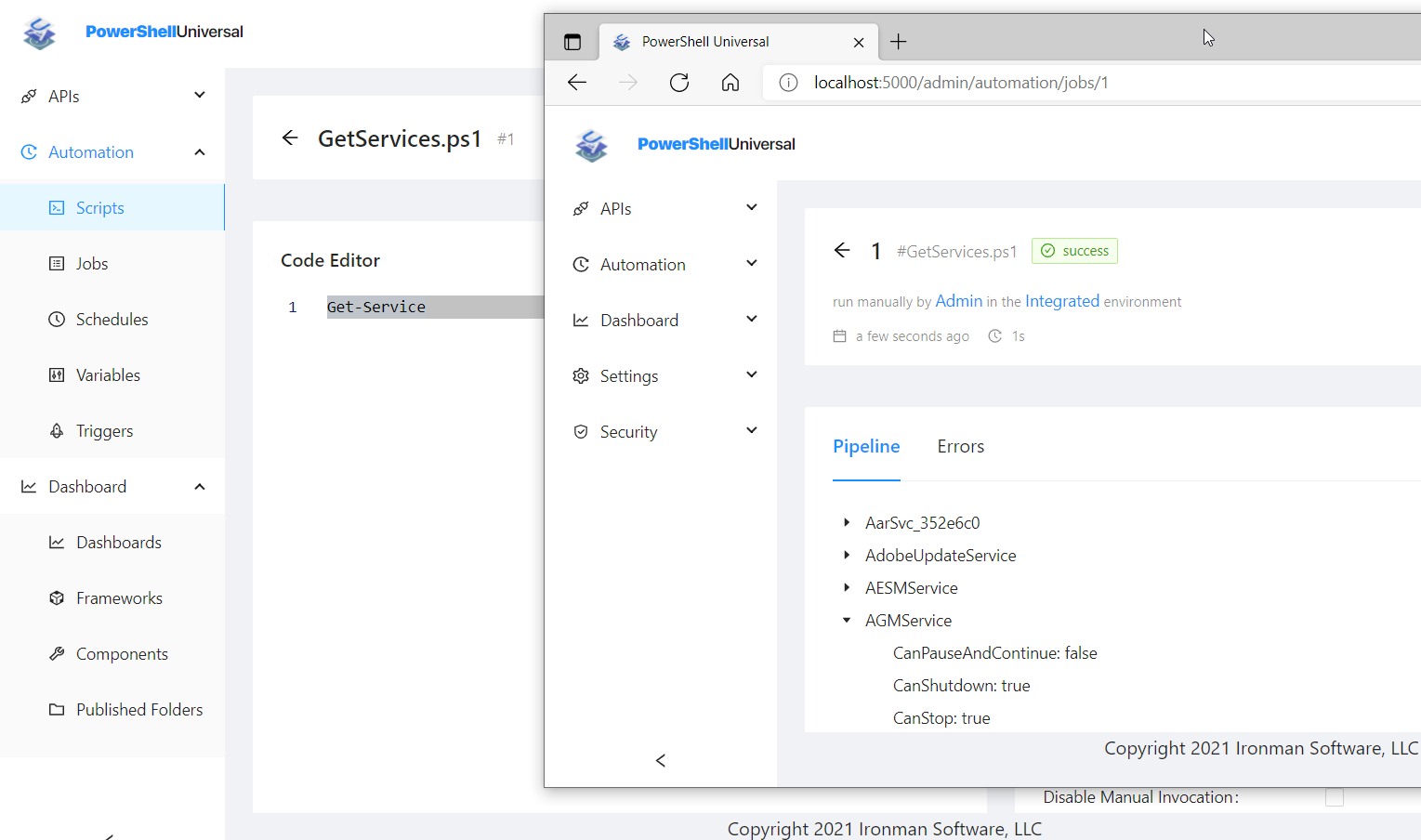Screen dimensions: 1421x840
Task: Click the Integrated environment link
Action: pos(1062,301)
